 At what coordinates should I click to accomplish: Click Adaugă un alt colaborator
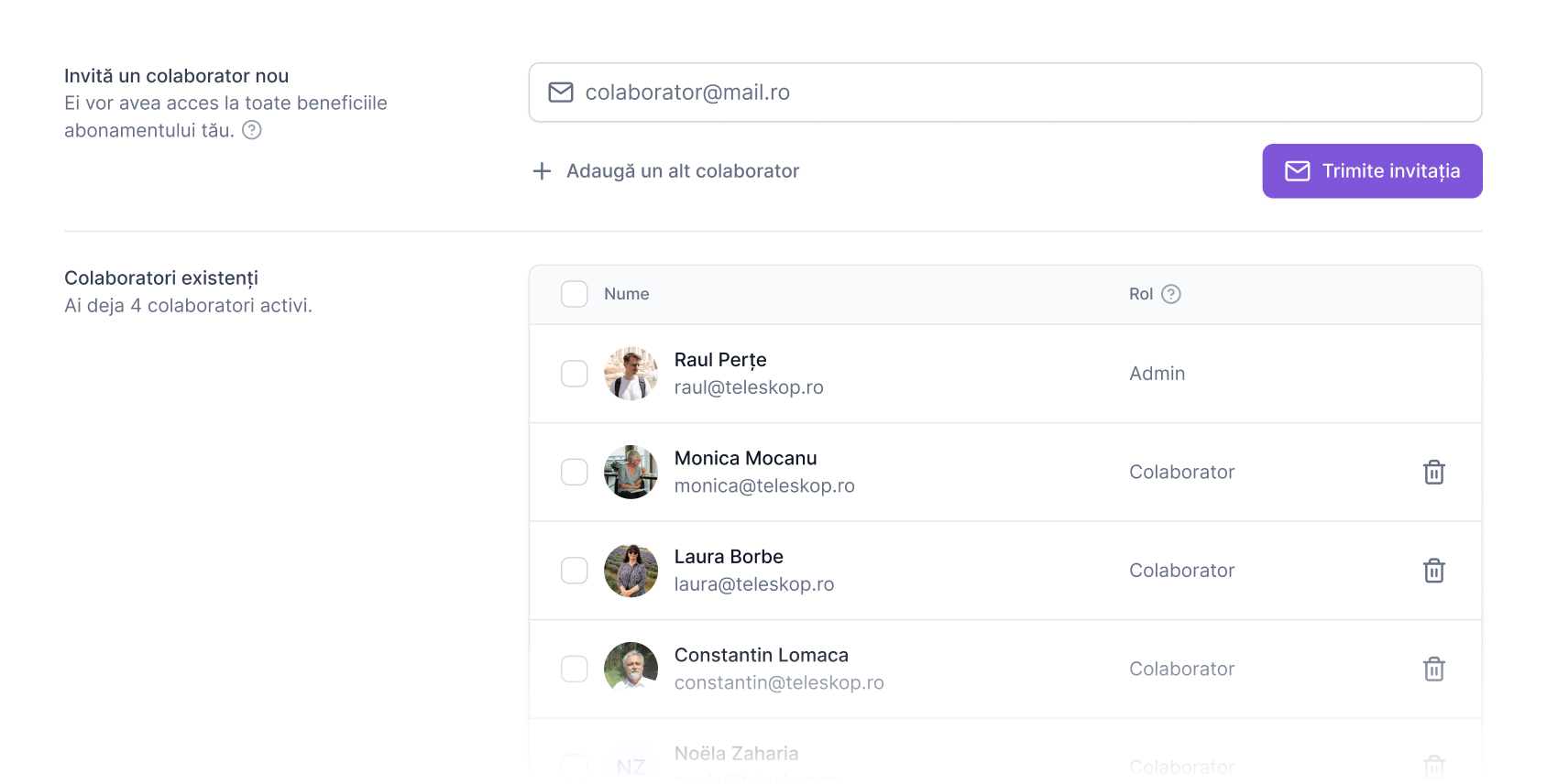coord(682,171)
